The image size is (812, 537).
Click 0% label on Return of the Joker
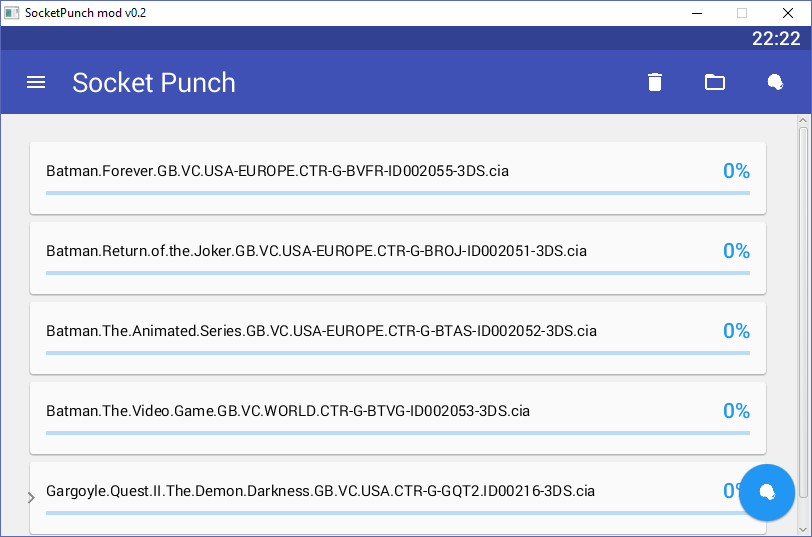(x=736, y=251)
